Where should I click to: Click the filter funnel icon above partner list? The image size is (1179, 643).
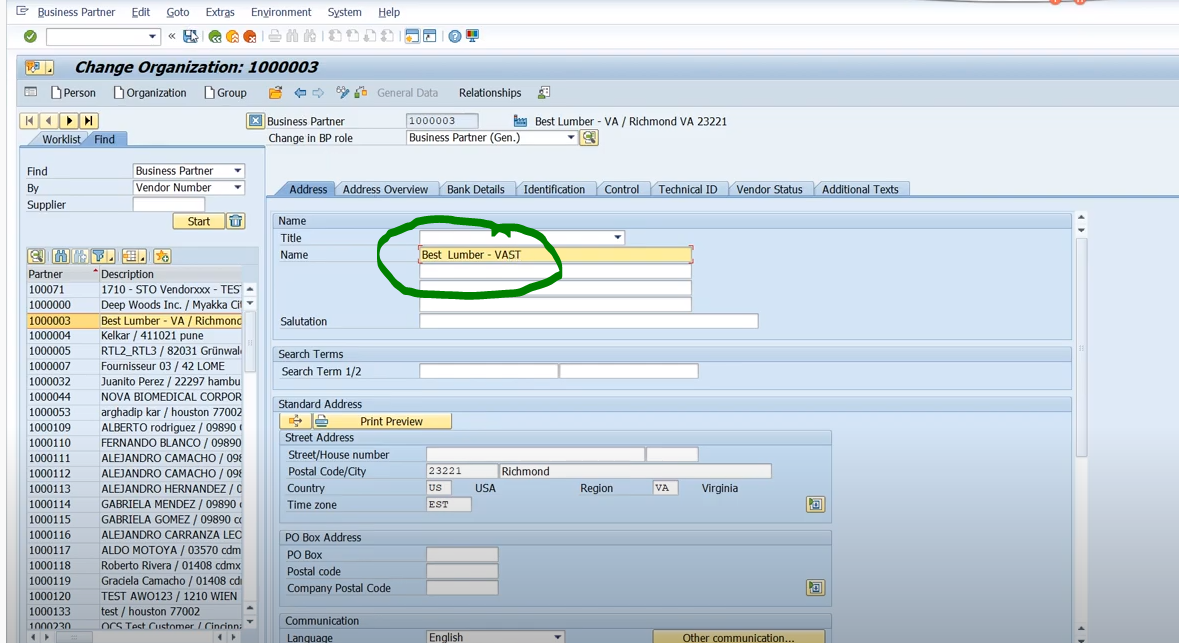[101, 257]
